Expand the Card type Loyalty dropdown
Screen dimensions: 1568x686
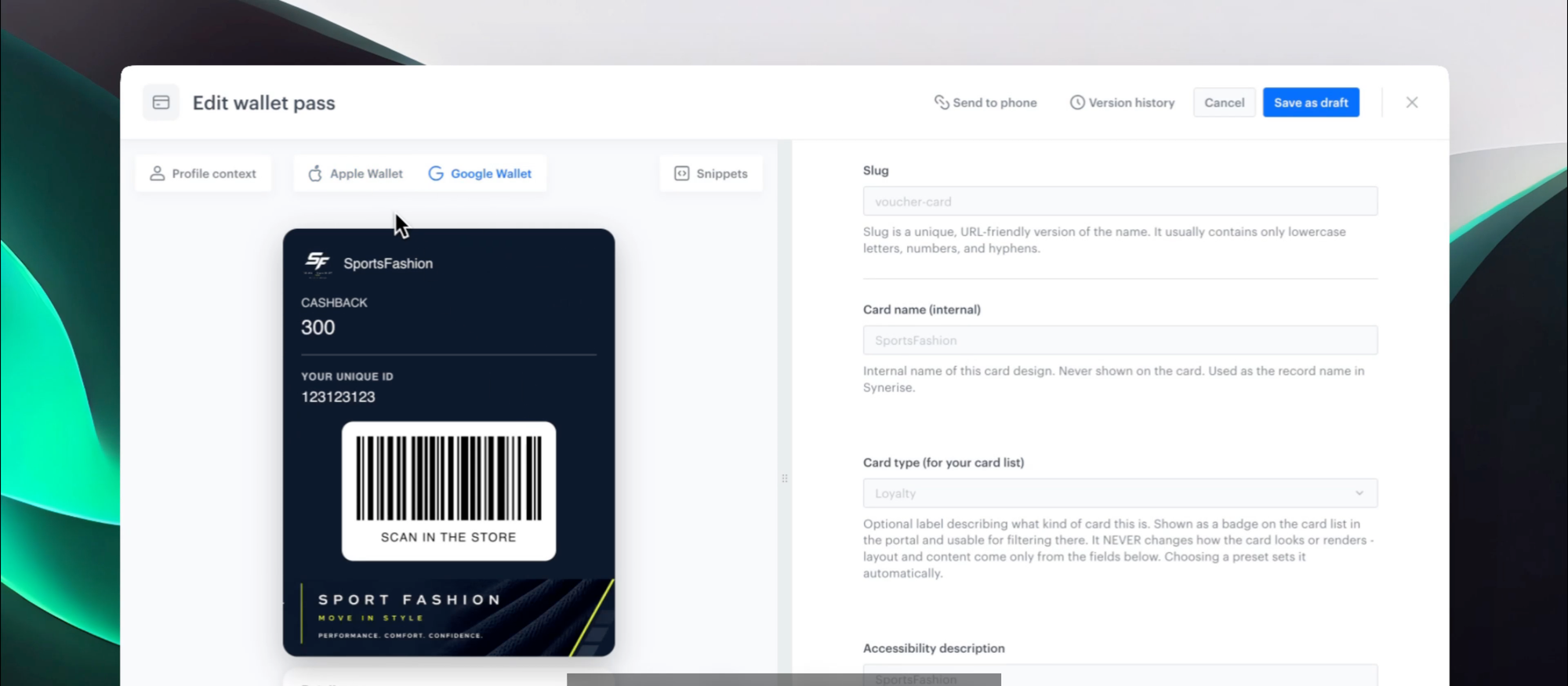[x=1120, y=493]
